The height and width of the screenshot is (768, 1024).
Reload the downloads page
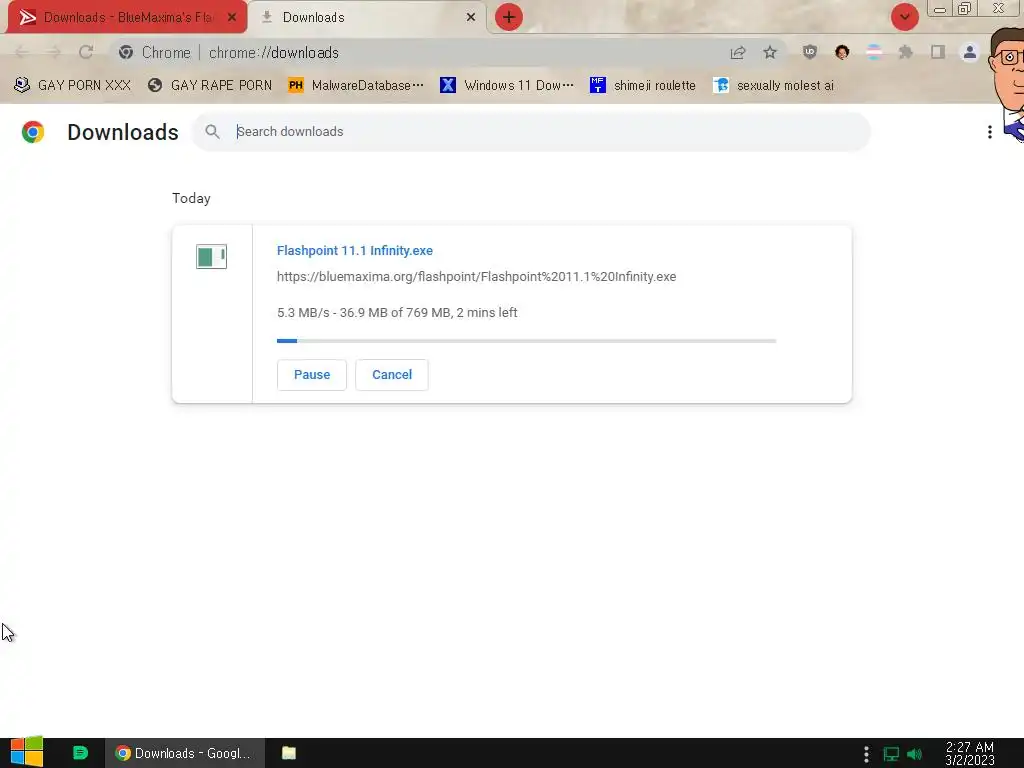[86, 52]
